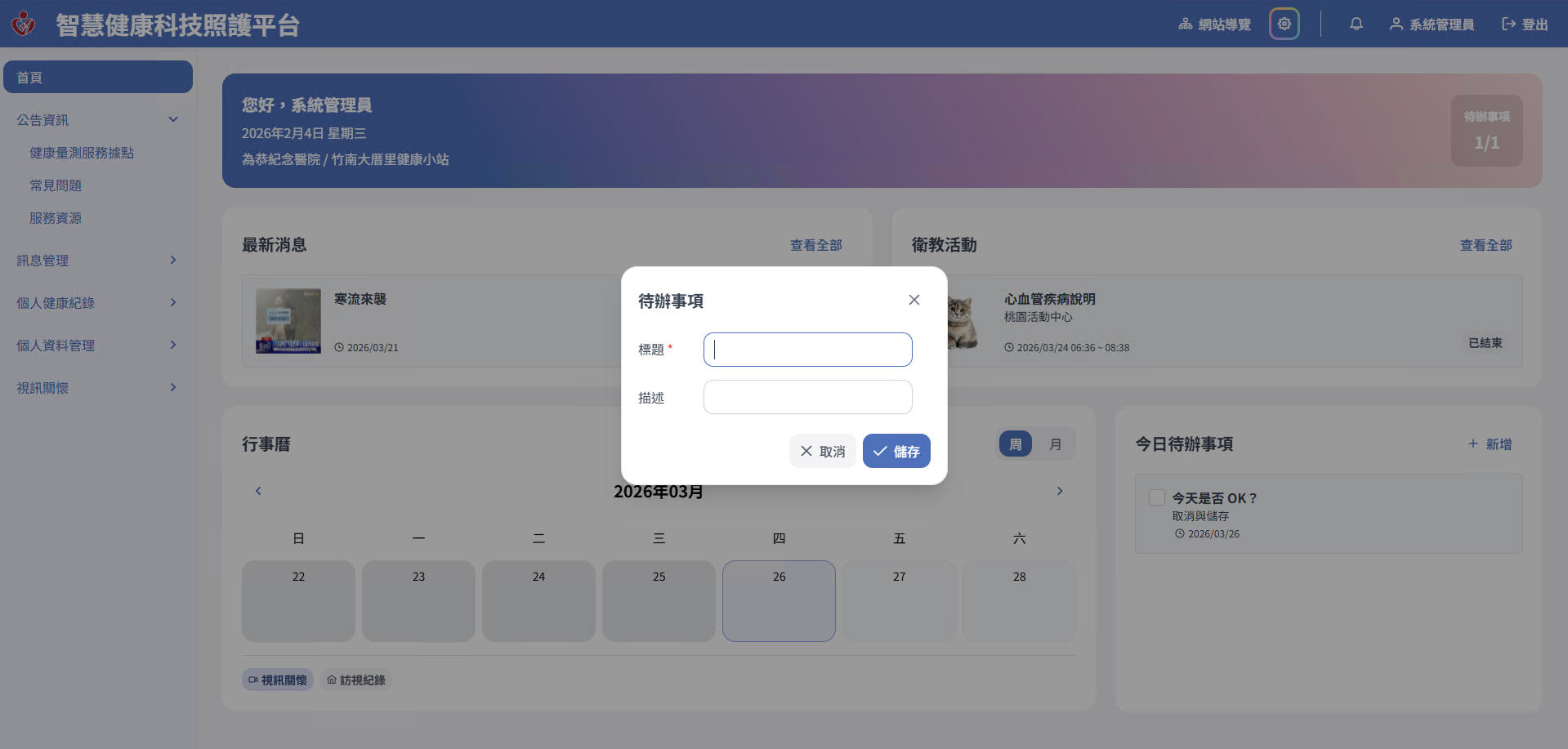Viewport: 1568px width, 749px height.
Task: Open the notification bell
Action: tap(1356, 24)
